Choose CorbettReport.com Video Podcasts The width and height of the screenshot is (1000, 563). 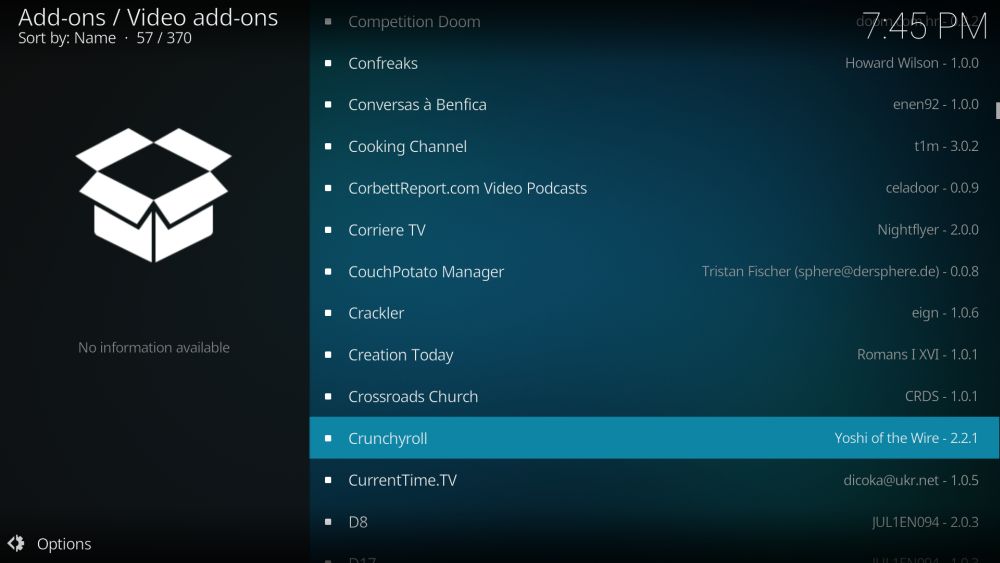(x=467, y=188)
